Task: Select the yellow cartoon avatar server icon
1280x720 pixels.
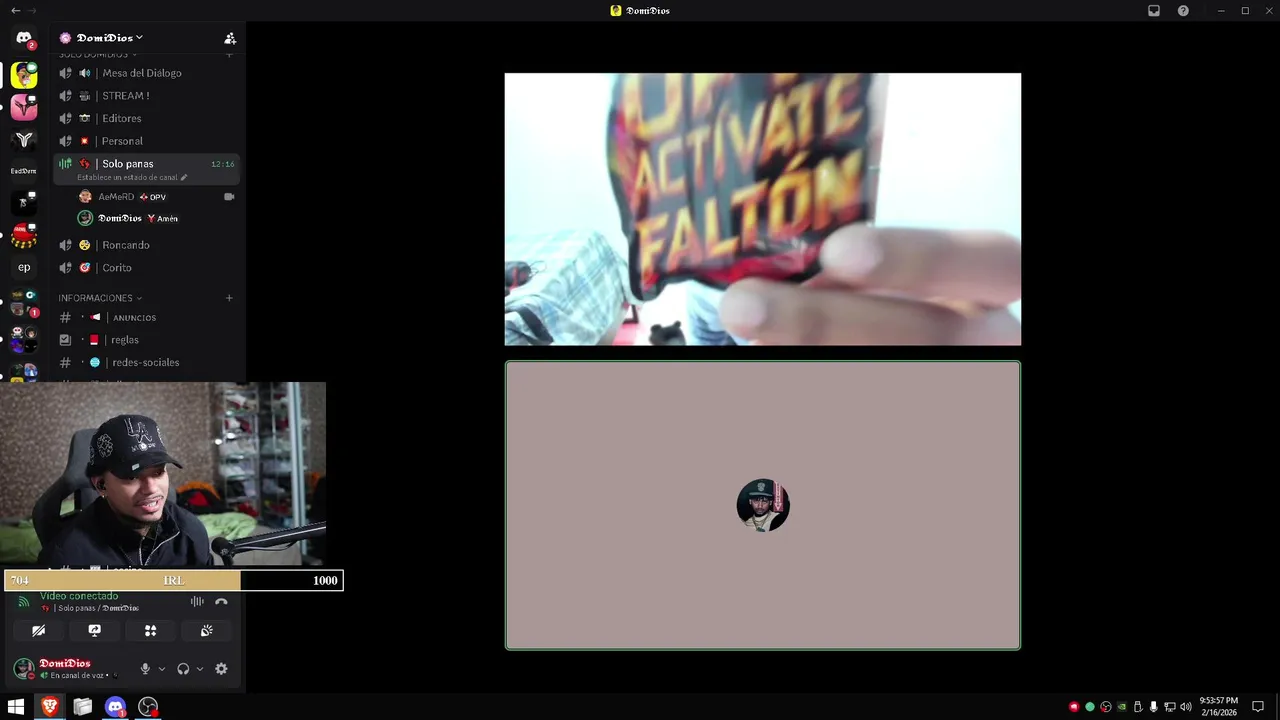Action: [24, 75]
